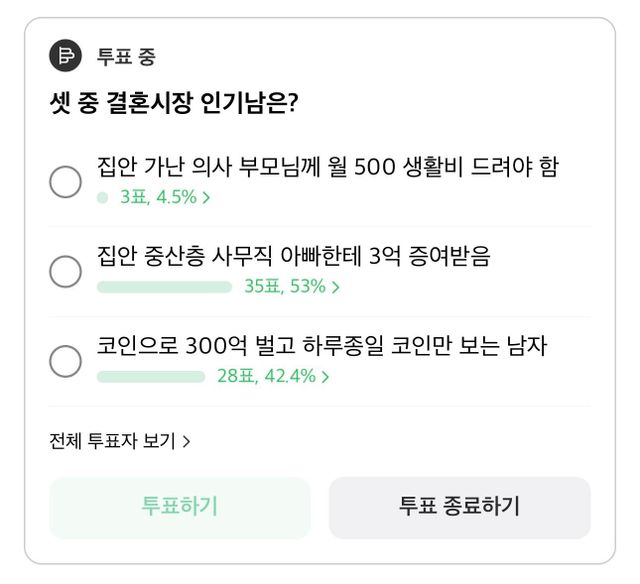Choose the 집안 중산층 사무직 radio button

pos(66,271)
